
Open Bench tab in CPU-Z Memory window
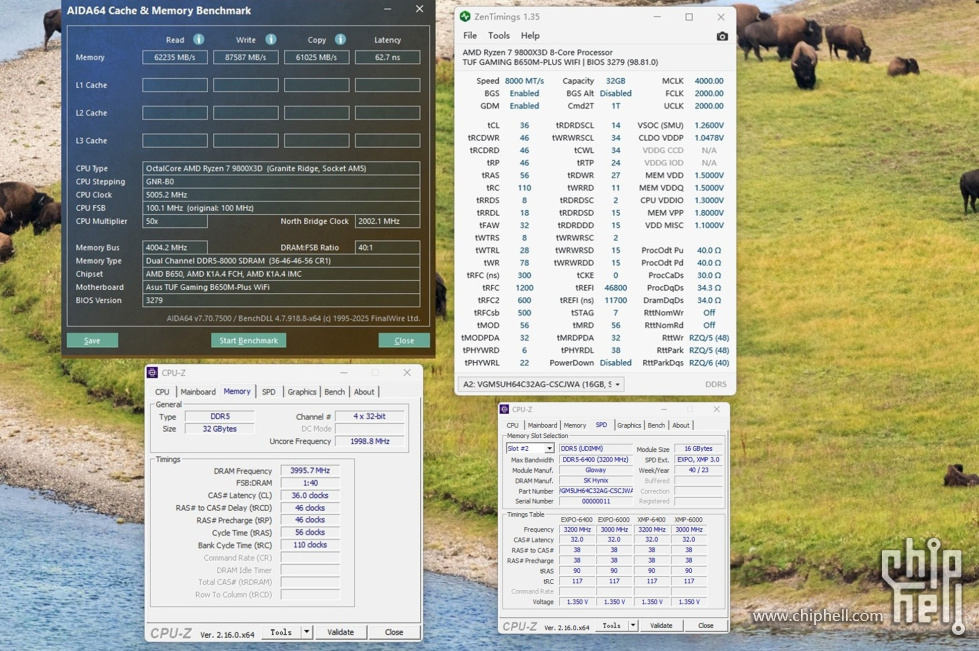335,392
